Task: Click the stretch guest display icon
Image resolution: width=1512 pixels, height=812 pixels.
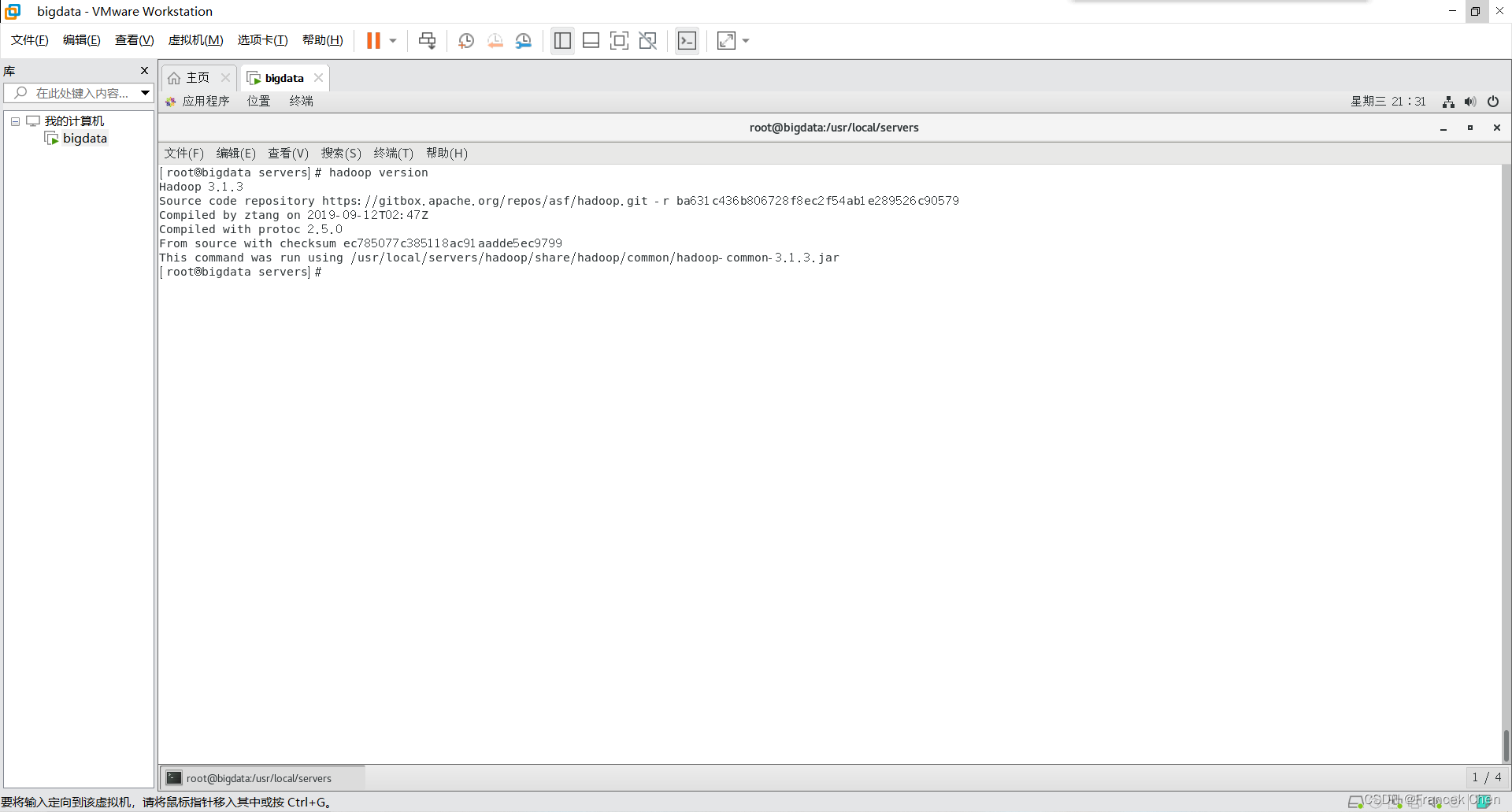Action: (726, 41)
